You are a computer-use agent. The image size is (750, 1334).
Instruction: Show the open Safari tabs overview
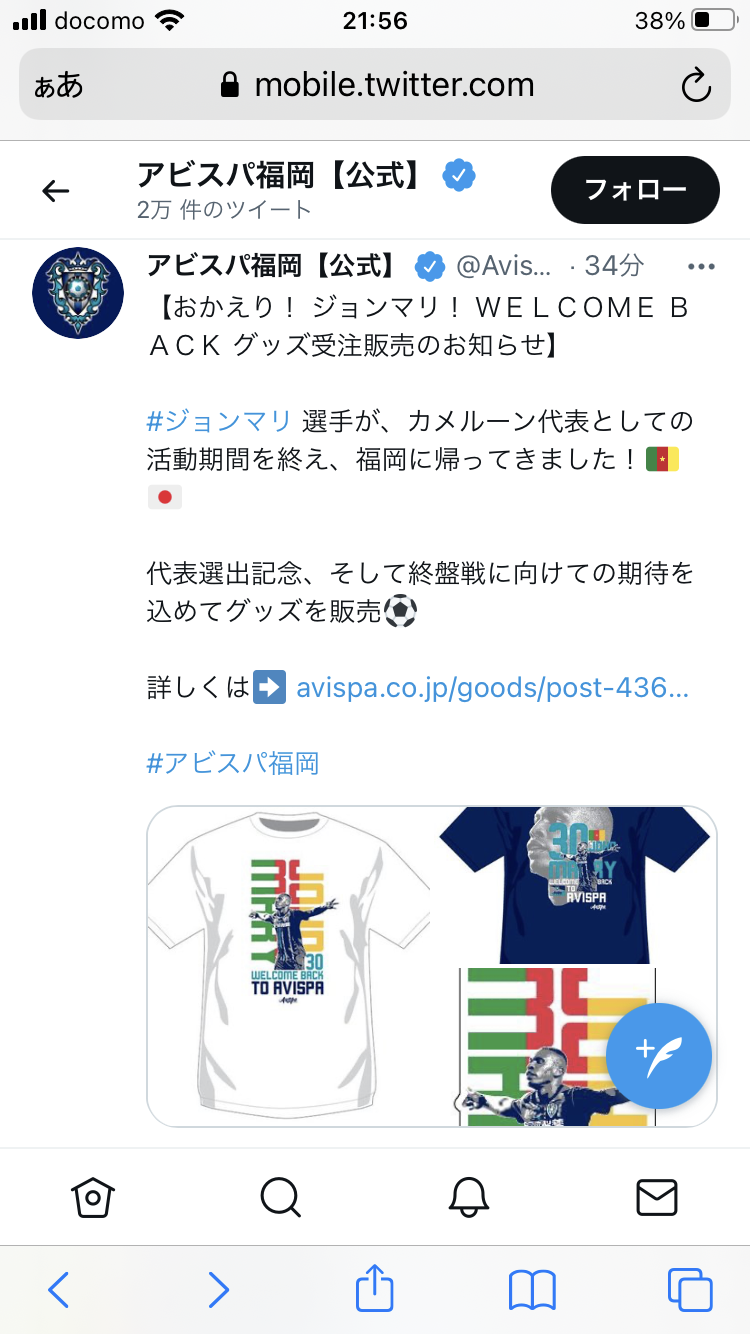tap(690, 1290)
